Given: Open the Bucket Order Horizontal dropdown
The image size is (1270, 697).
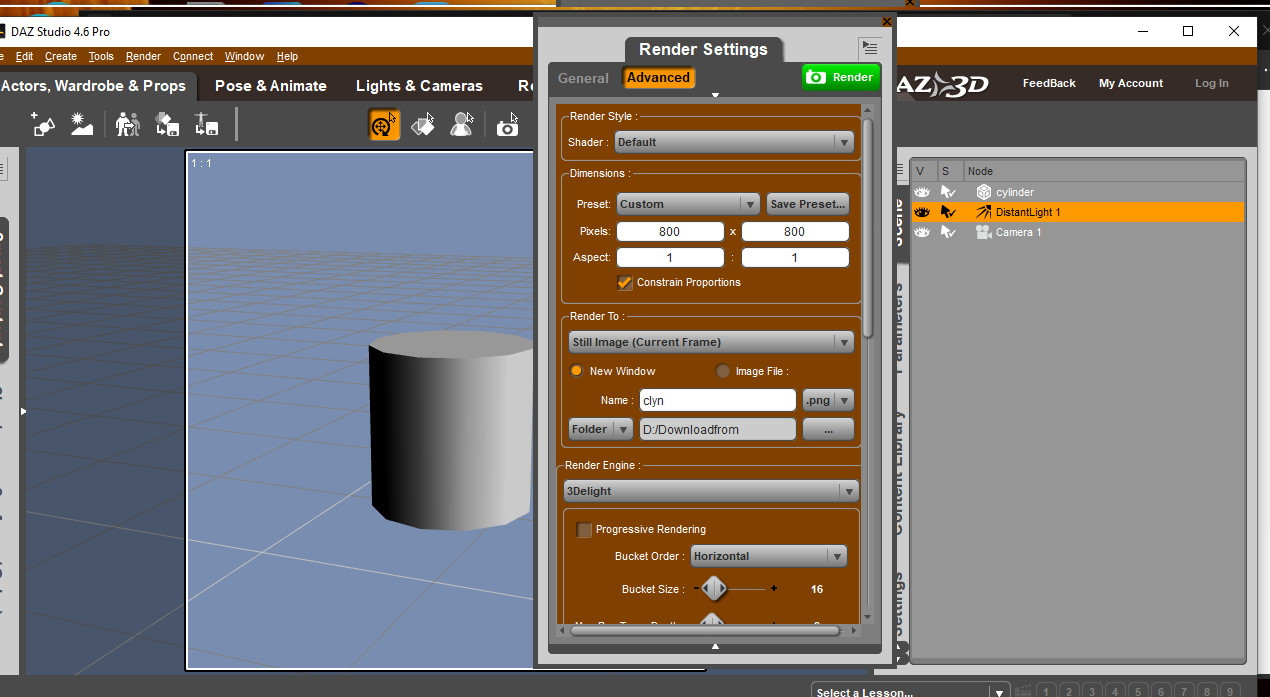Looking at the screenshot, I should tap(768, 556).
